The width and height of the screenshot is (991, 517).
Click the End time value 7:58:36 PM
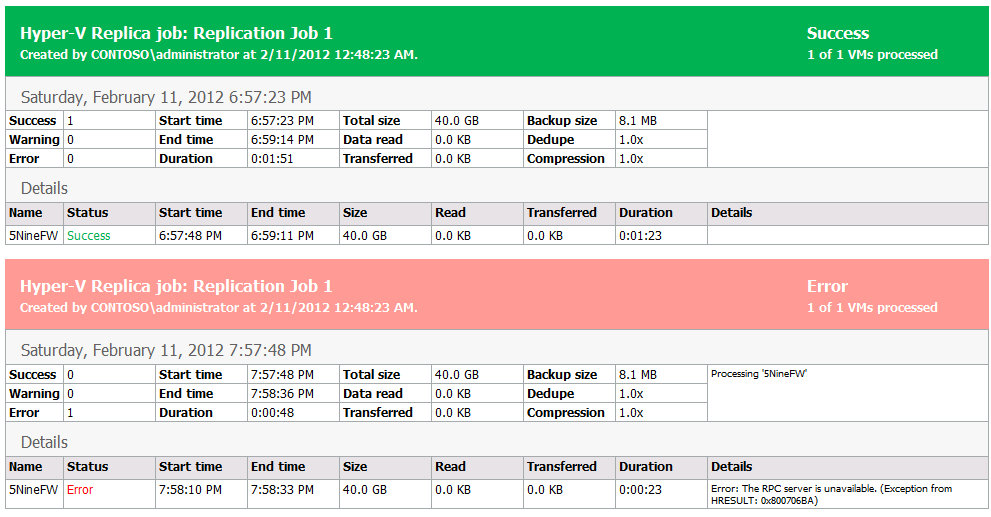[x=283, y=394]
